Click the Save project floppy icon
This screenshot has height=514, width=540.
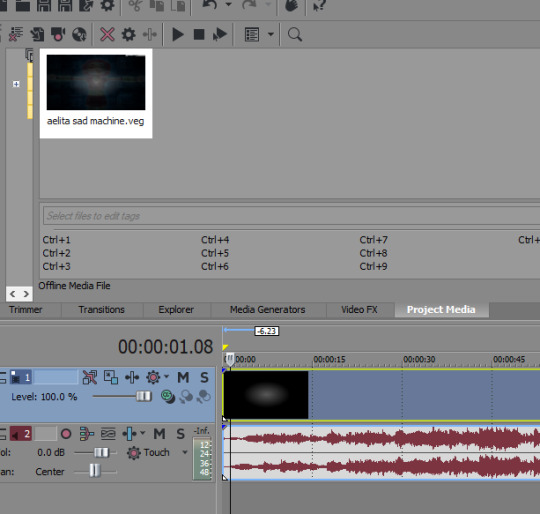pyautogui.click(x=44, y=5)
